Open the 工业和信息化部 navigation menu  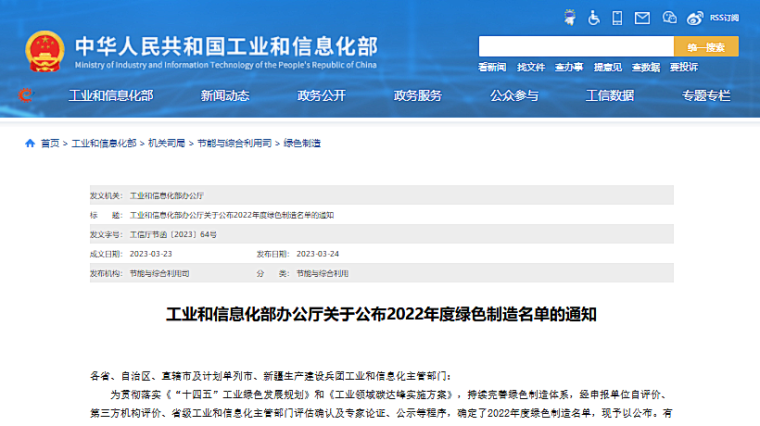(110, 96)
